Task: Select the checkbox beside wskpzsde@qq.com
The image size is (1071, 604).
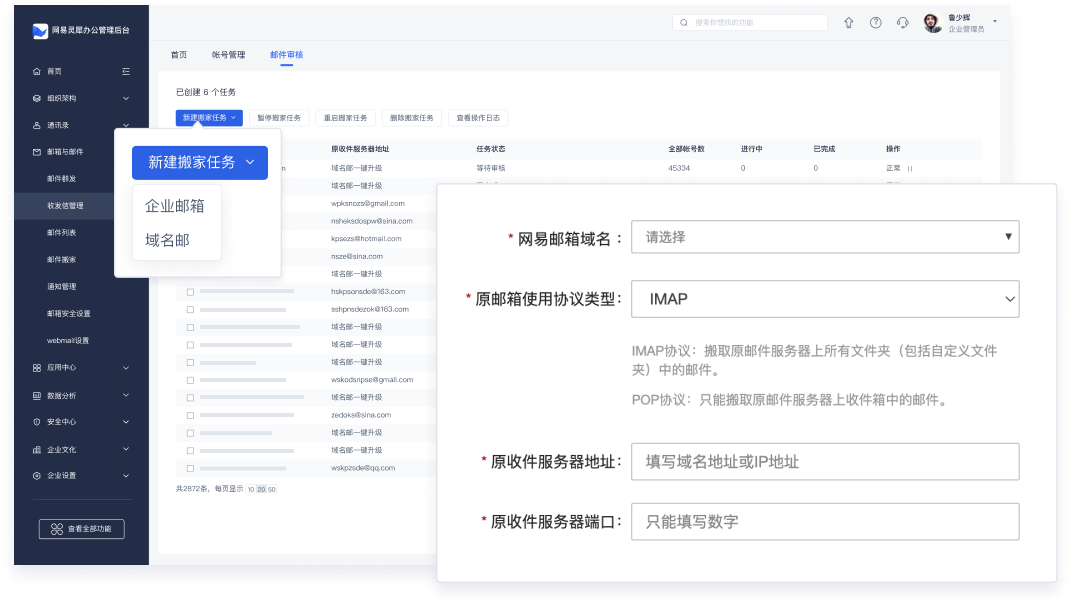Action: tap(190, 468)
